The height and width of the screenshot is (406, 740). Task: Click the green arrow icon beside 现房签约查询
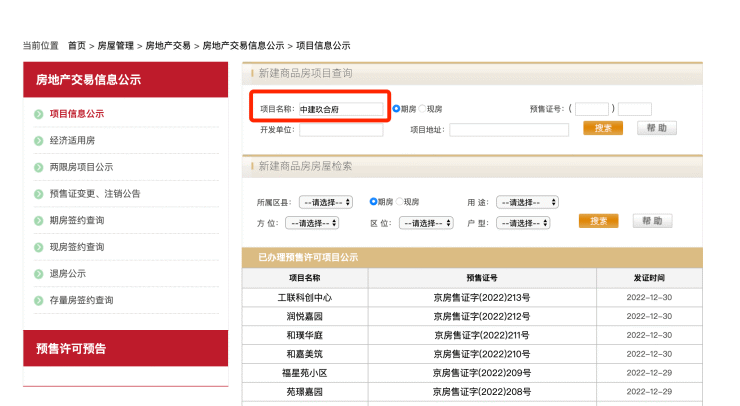(39, 247)
